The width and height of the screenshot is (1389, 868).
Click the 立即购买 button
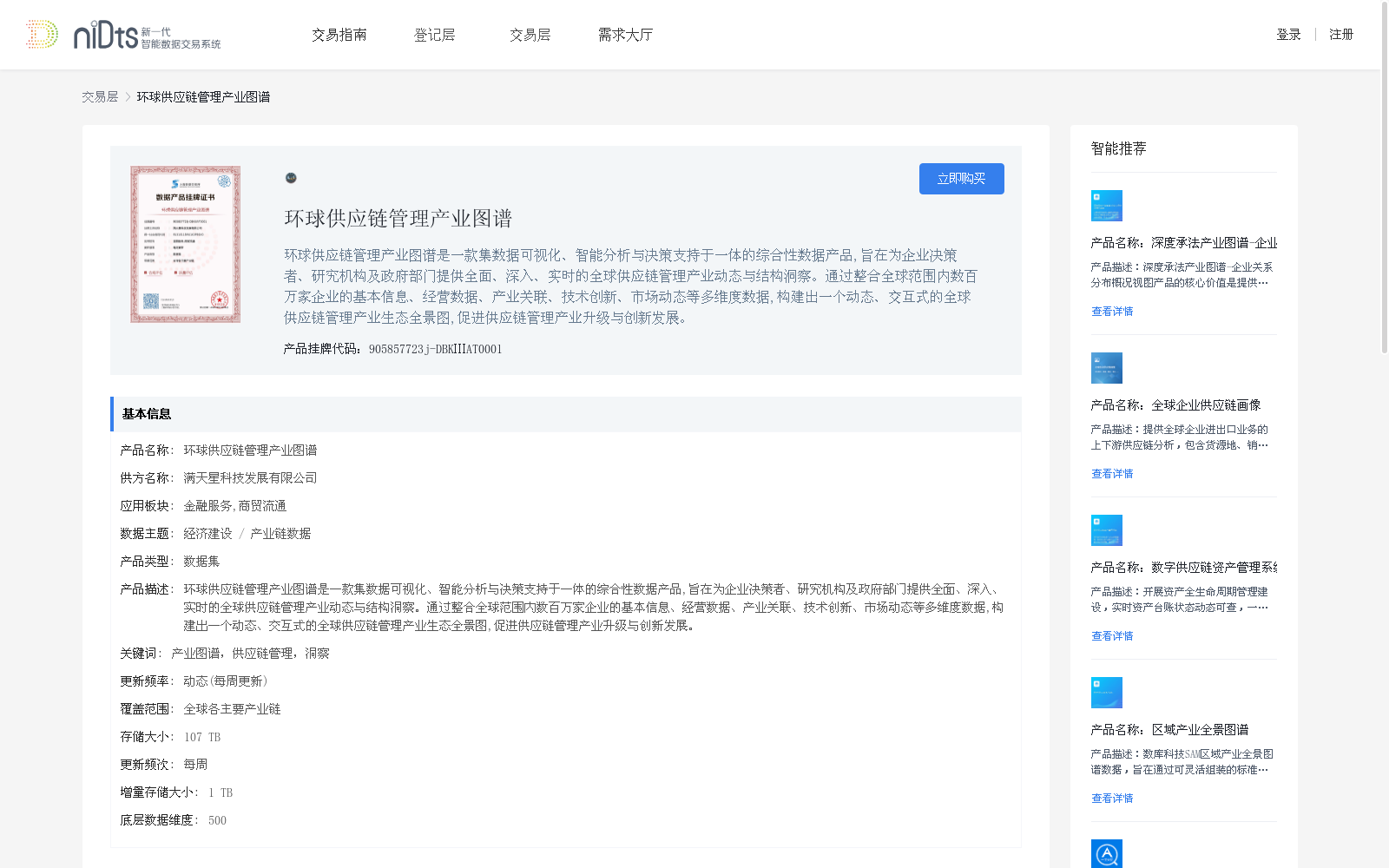click(962, 179)
